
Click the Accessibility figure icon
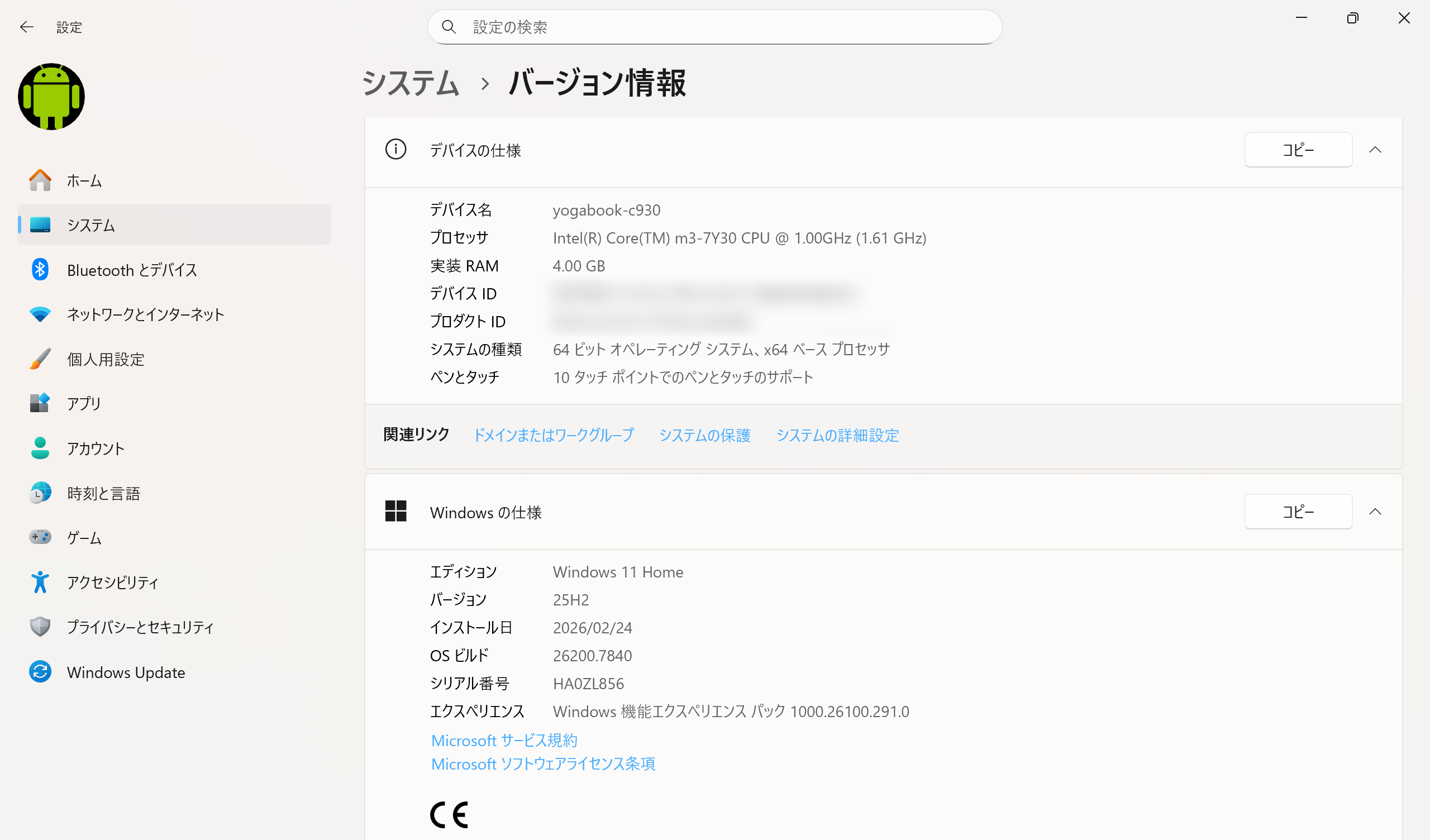40,582
